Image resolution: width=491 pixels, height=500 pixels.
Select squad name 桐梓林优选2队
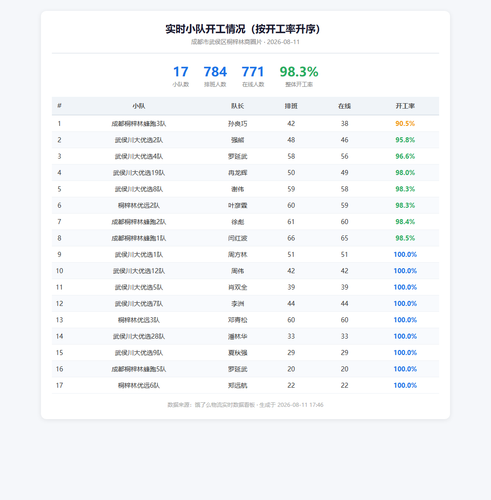point(139,205)
